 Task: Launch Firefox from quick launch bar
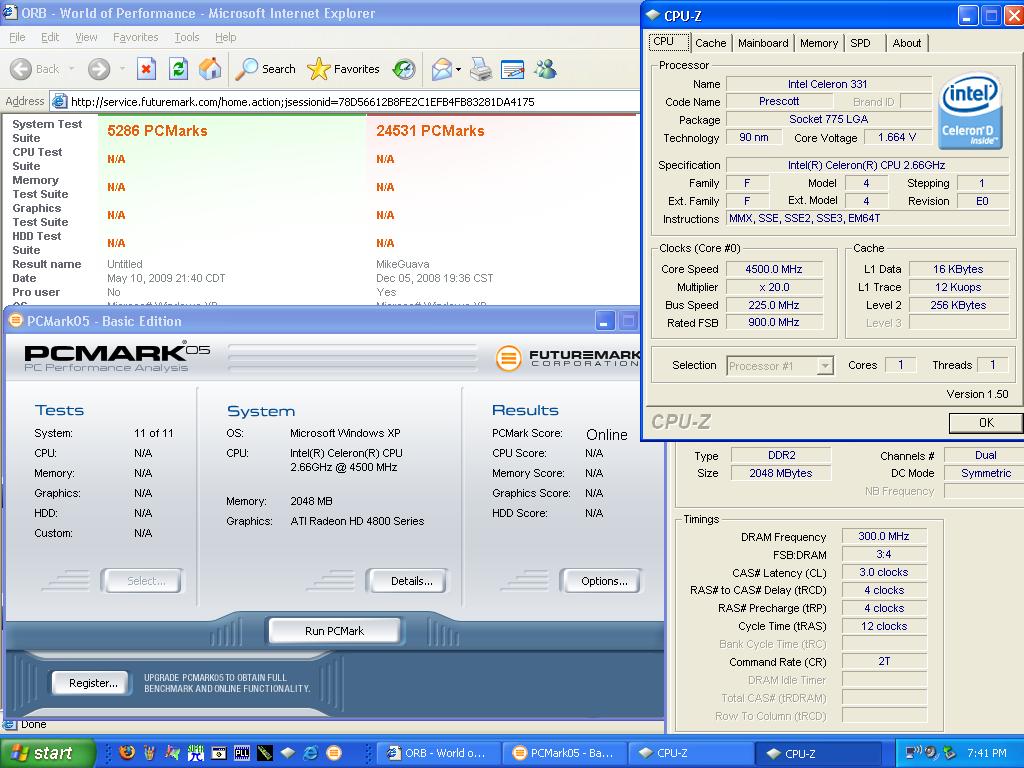click(127, 752)
